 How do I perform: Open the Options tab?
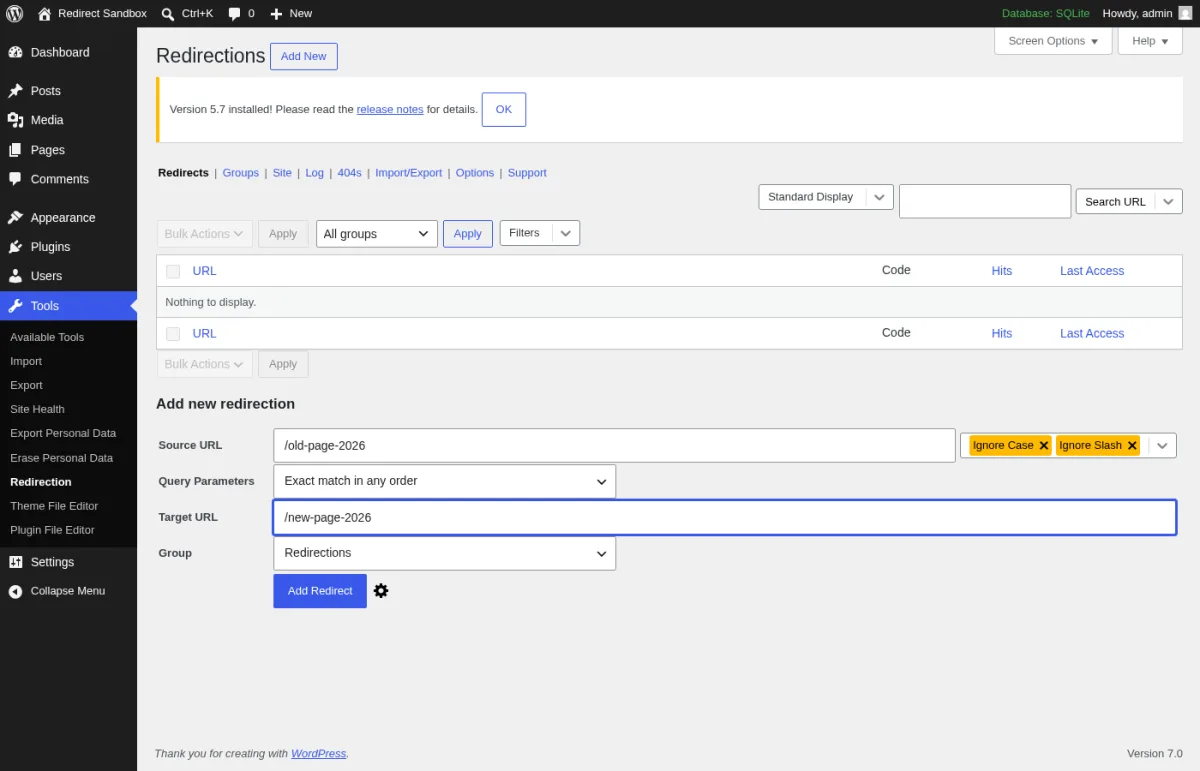coord(475,173)
